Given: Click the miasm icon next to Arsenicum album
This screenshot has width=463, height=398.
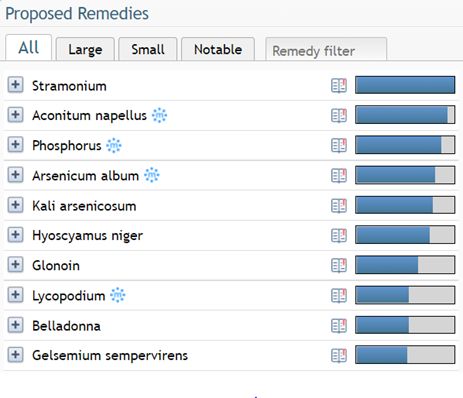Looking at the screenshot, I should (x=152, y=175).
